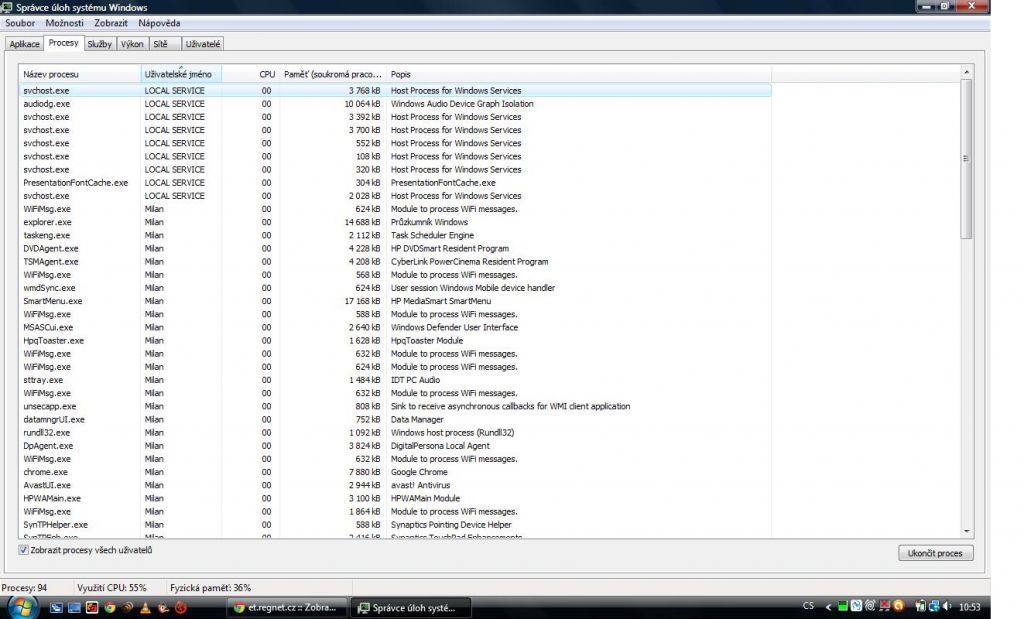Click the round red quick launch icon
Image resolution: width=1024 pixels, height=619 pixels.
coord(181,607)
